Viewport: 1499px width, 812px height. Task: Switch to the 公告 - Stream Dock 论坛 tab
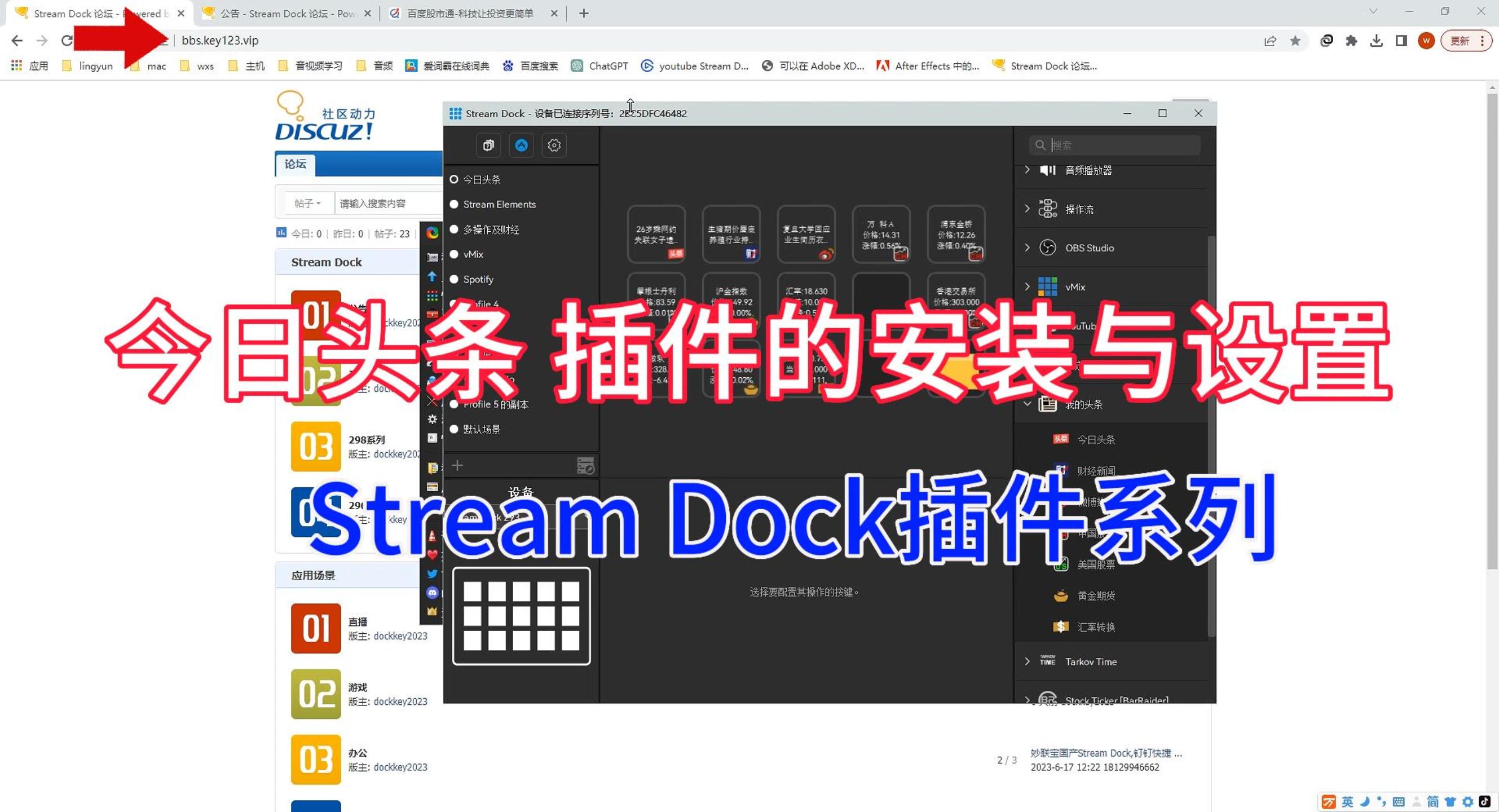287,14
